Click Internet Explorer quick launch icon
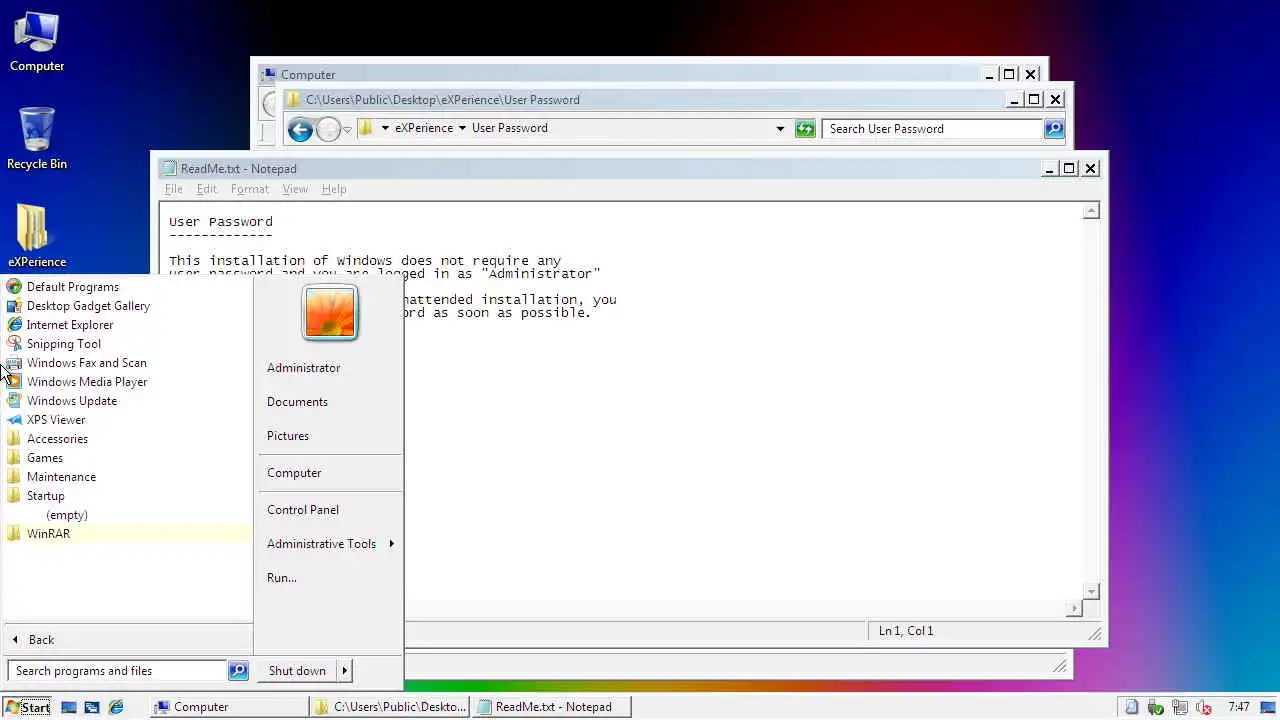The image size is (1280, 720). pos(116,707)
